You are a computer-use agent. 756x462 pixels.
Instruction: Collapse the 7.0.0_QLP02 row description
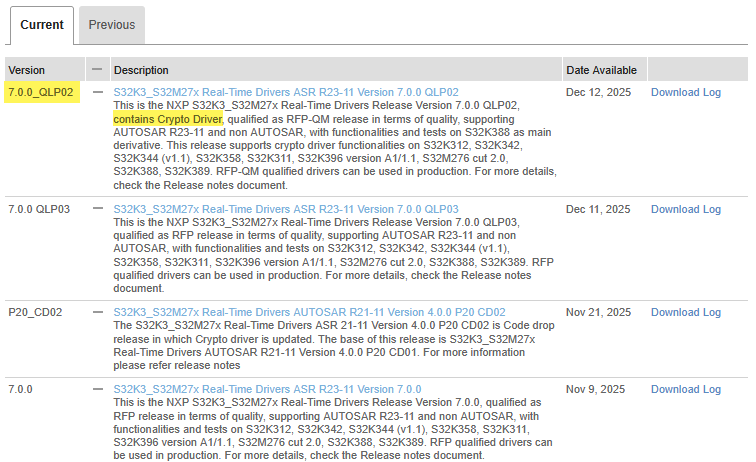click(98, 92)
